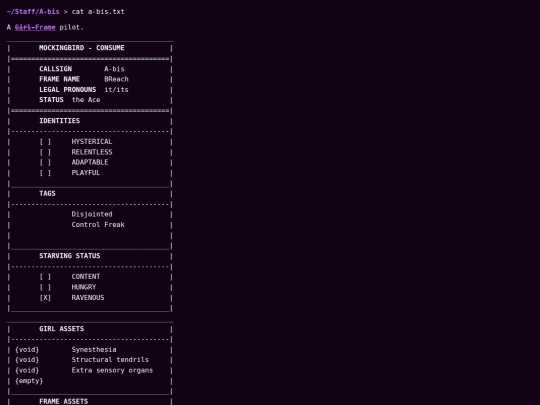The width and height of the screenshot is (540, 405).
Task: Click the Disjointed tag
Action: pyautogui.click(x=92, y=214)
